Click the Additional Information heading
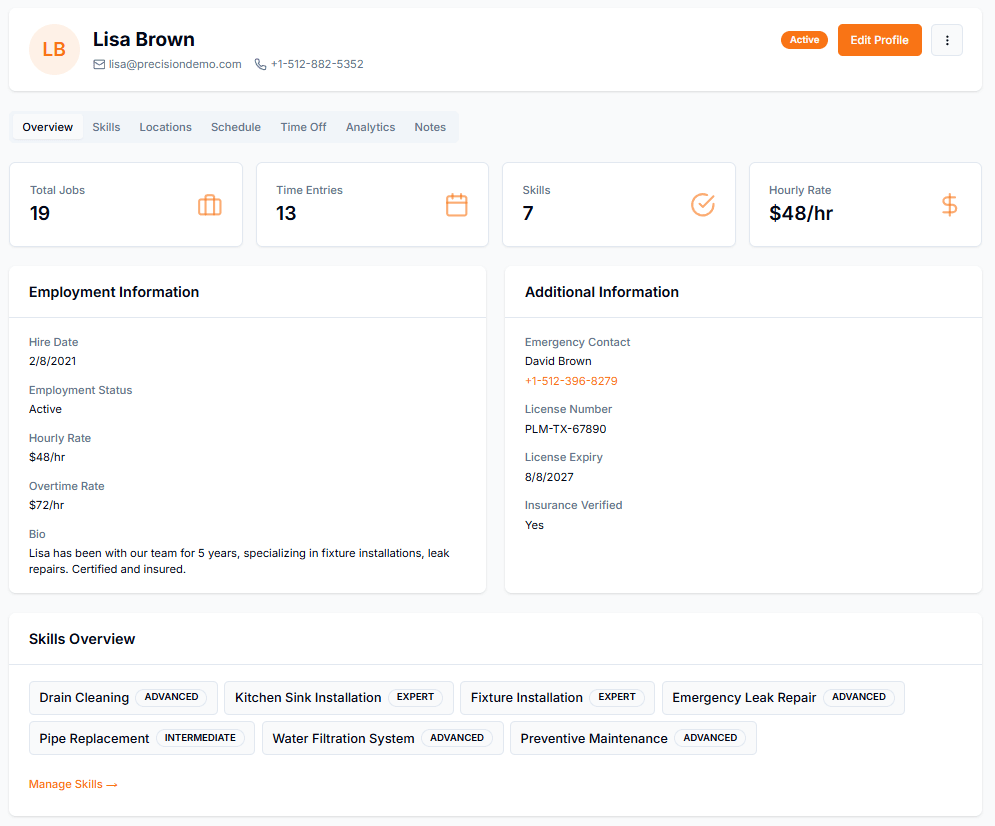Screen dimensions: 995x826 pyautogui.click(x=602, y=292)
